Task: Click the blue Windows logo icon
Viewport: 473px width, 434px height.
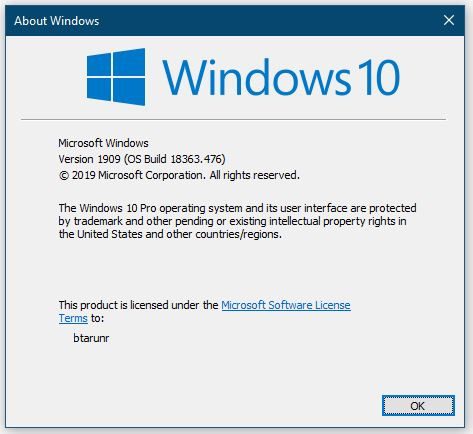Action: pos(116,77)
